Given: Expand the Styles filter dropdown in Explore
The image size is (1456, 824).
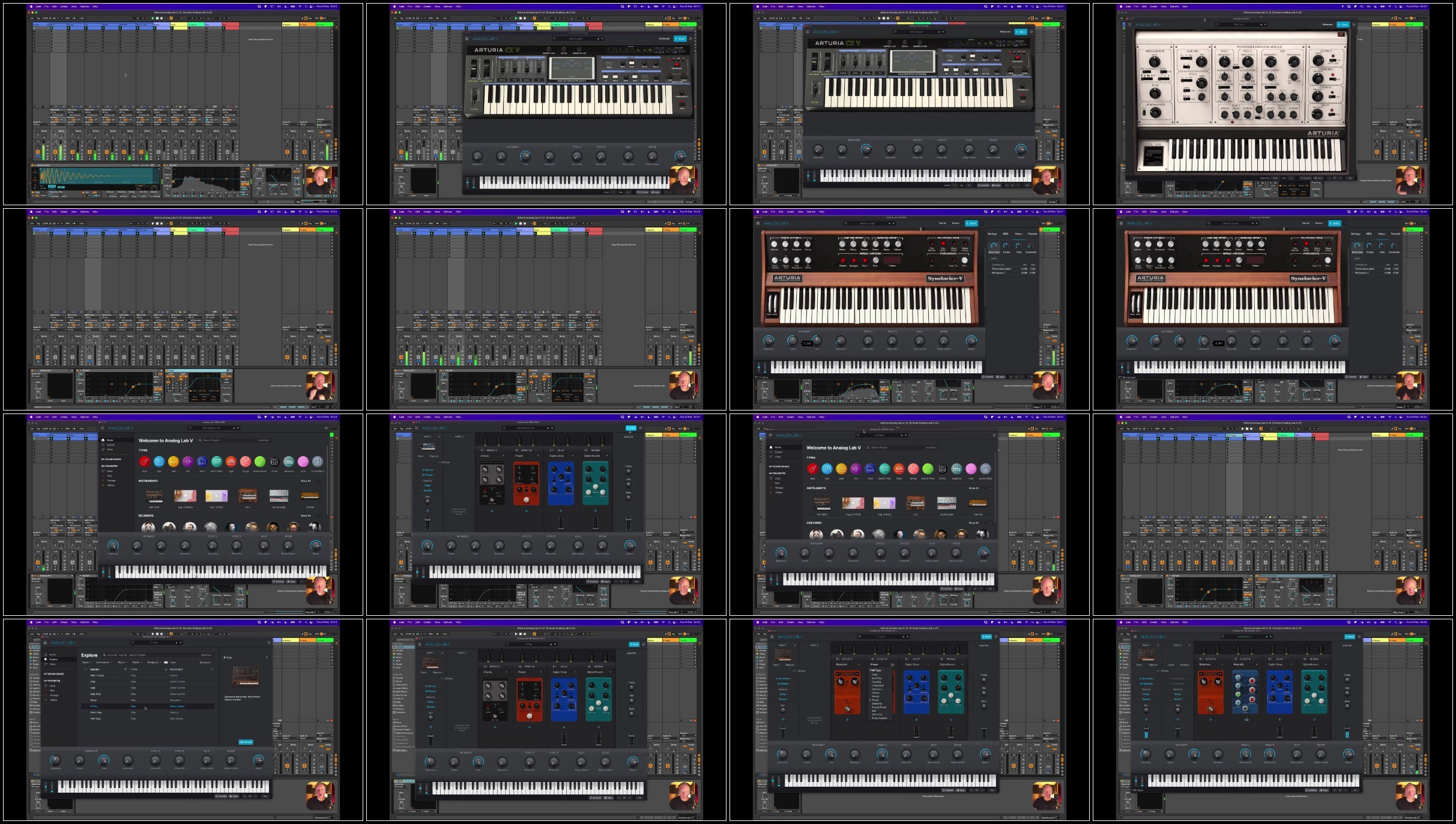Looking at the screenshot, I should point(122,663).
